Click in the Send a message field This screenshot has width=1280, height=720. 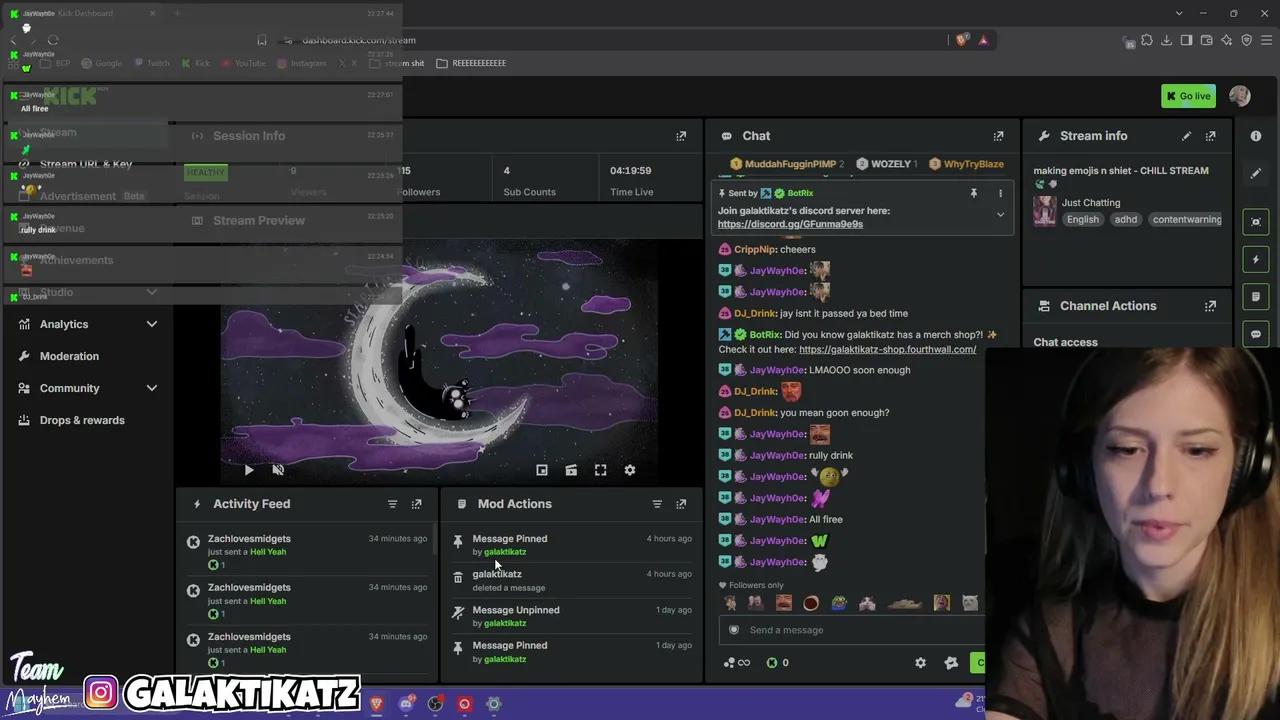point(850,630)
